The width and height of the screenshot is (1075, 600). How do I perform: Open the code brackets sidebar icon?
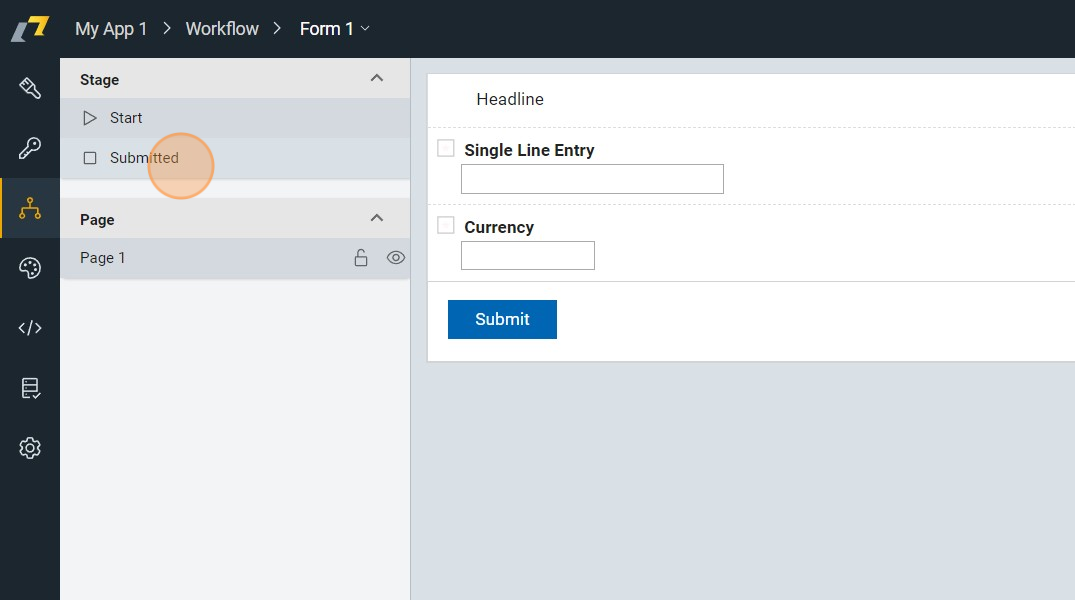(x=30, y=328)
